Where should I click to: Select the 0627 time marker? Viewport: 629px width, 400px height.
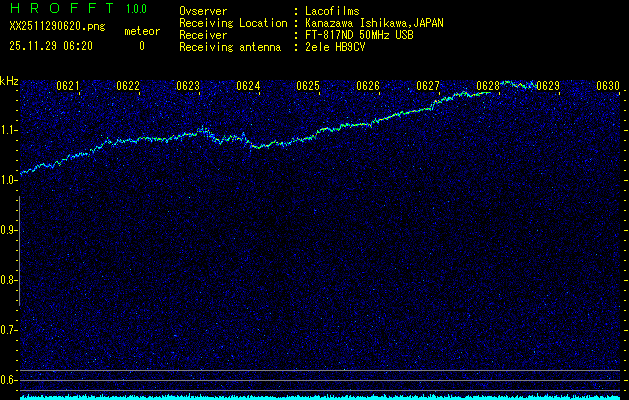(x=428, y=86)
